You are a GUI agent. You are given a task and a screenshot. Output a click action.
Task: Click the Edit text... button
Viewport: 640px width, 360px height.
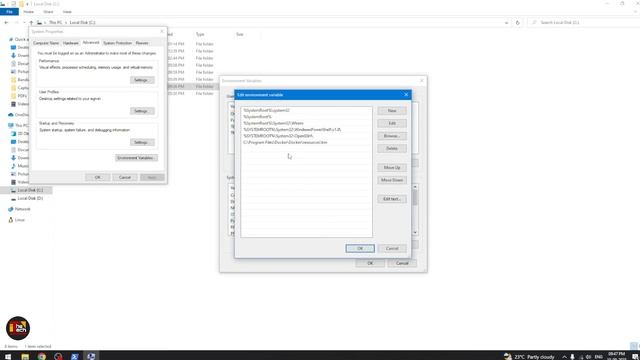(x=392, y=199)
